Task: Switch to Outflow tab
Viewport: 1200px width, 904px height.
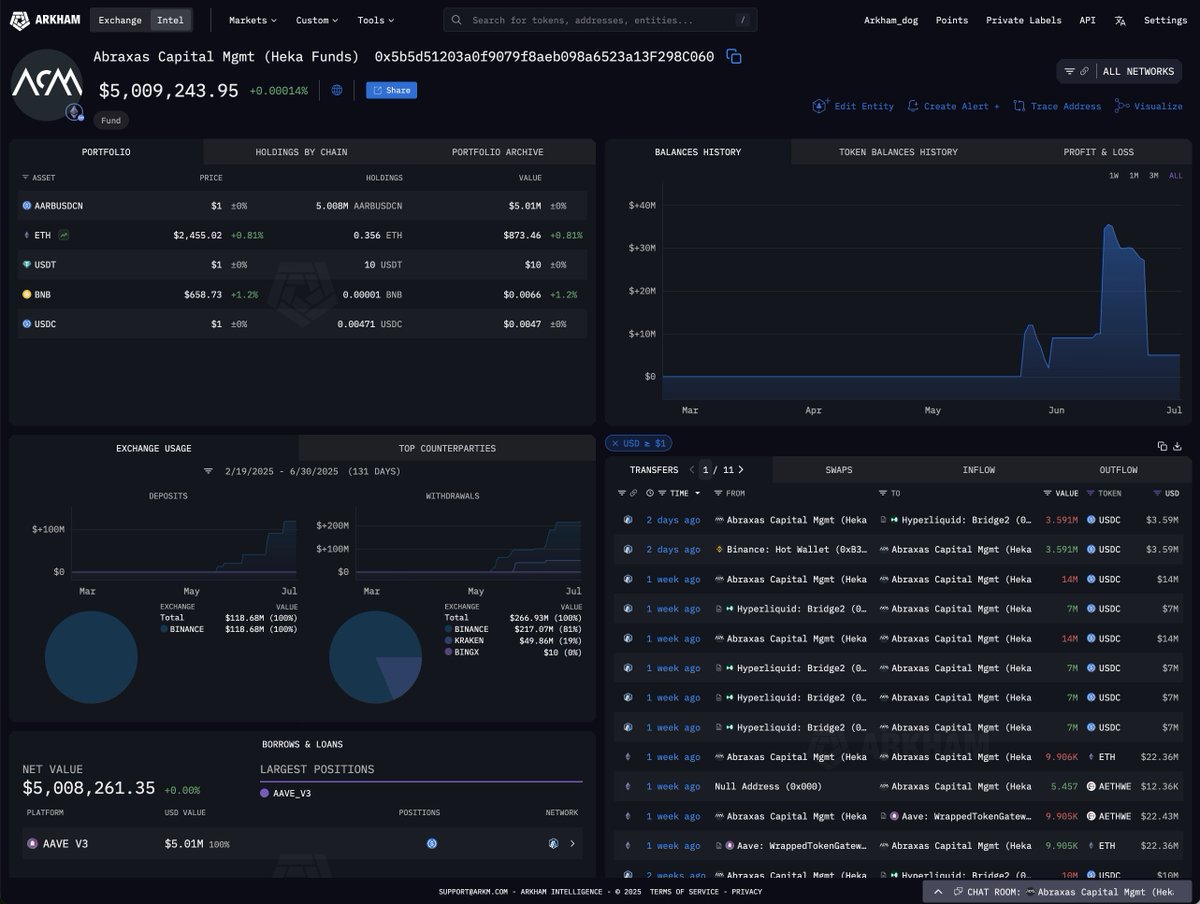Action: 1118,470
